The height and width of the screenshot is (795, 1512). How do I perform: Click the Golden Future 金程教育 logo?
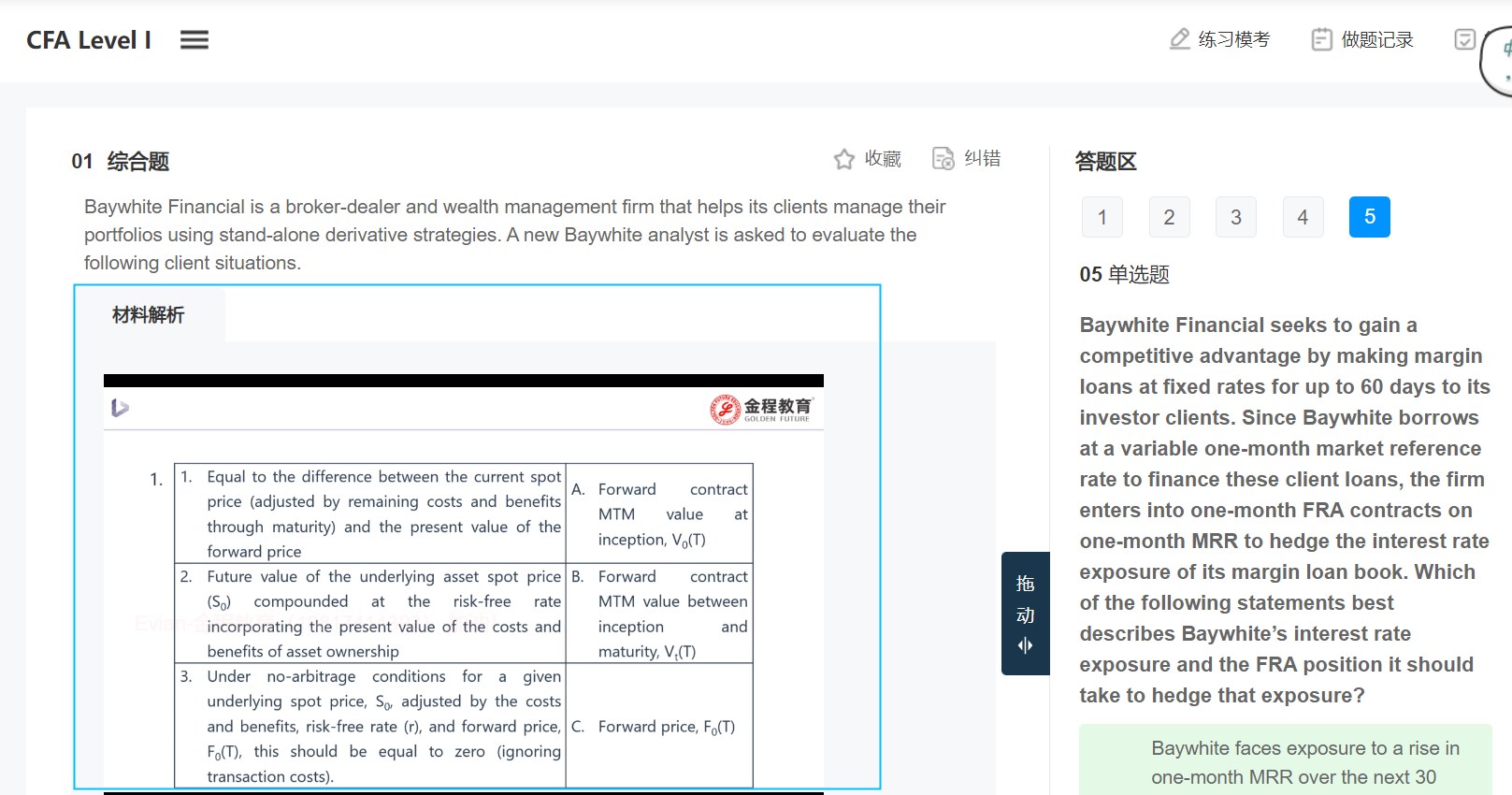(761, 410)
